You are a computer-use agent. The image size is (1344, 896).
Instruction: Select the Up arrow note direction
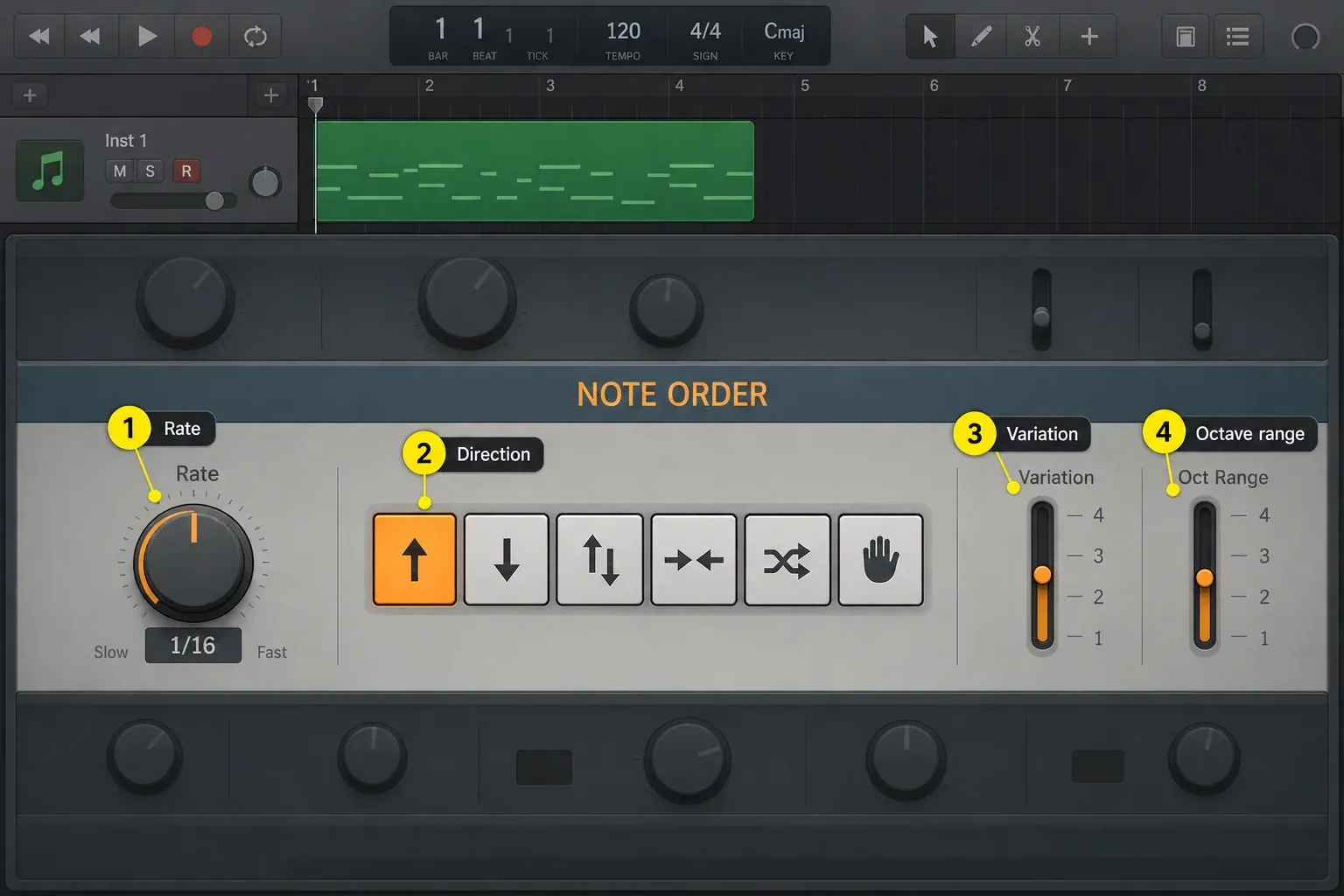[x=415, y=560]
